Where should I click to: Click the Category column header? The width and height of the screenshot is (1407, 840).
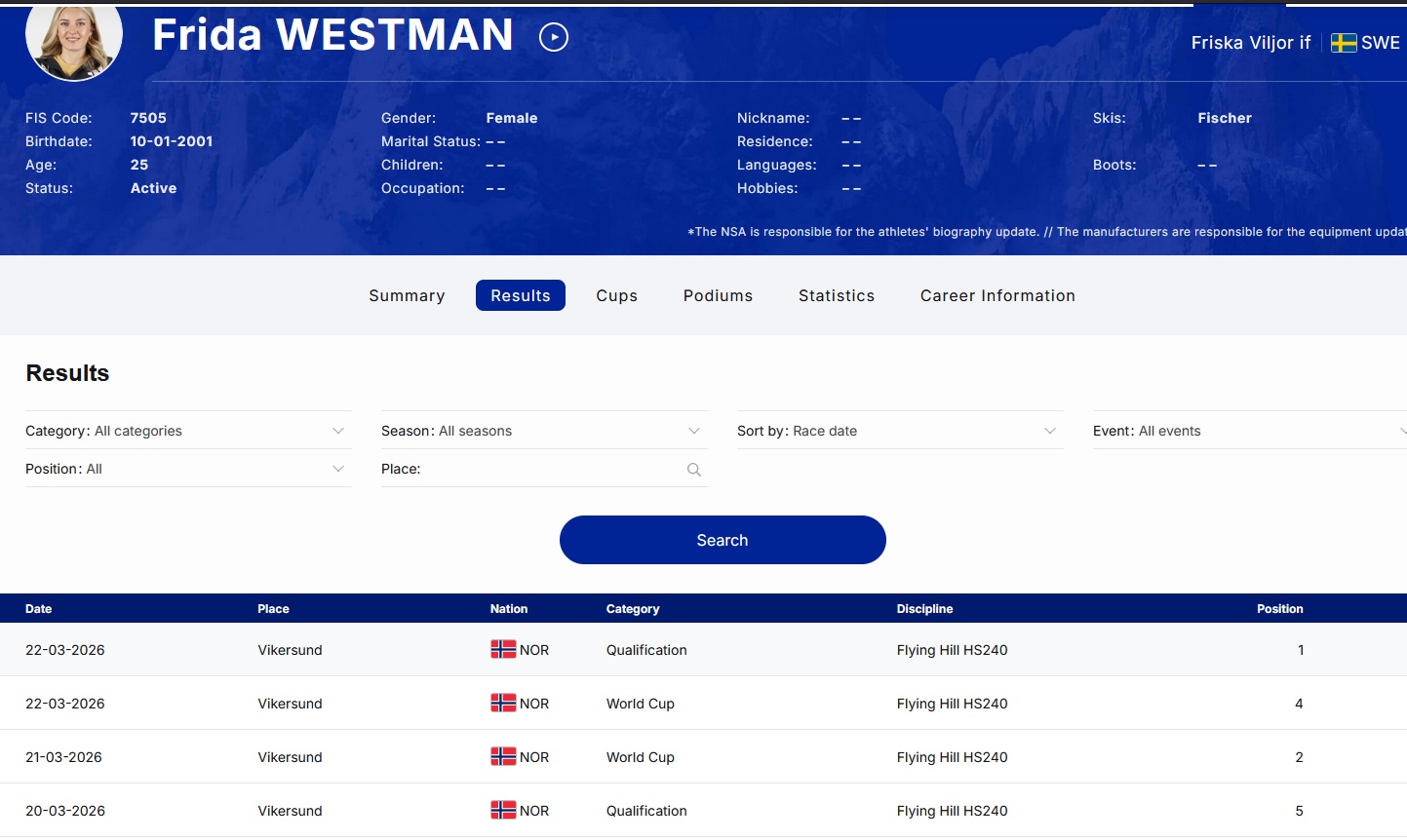633,609
